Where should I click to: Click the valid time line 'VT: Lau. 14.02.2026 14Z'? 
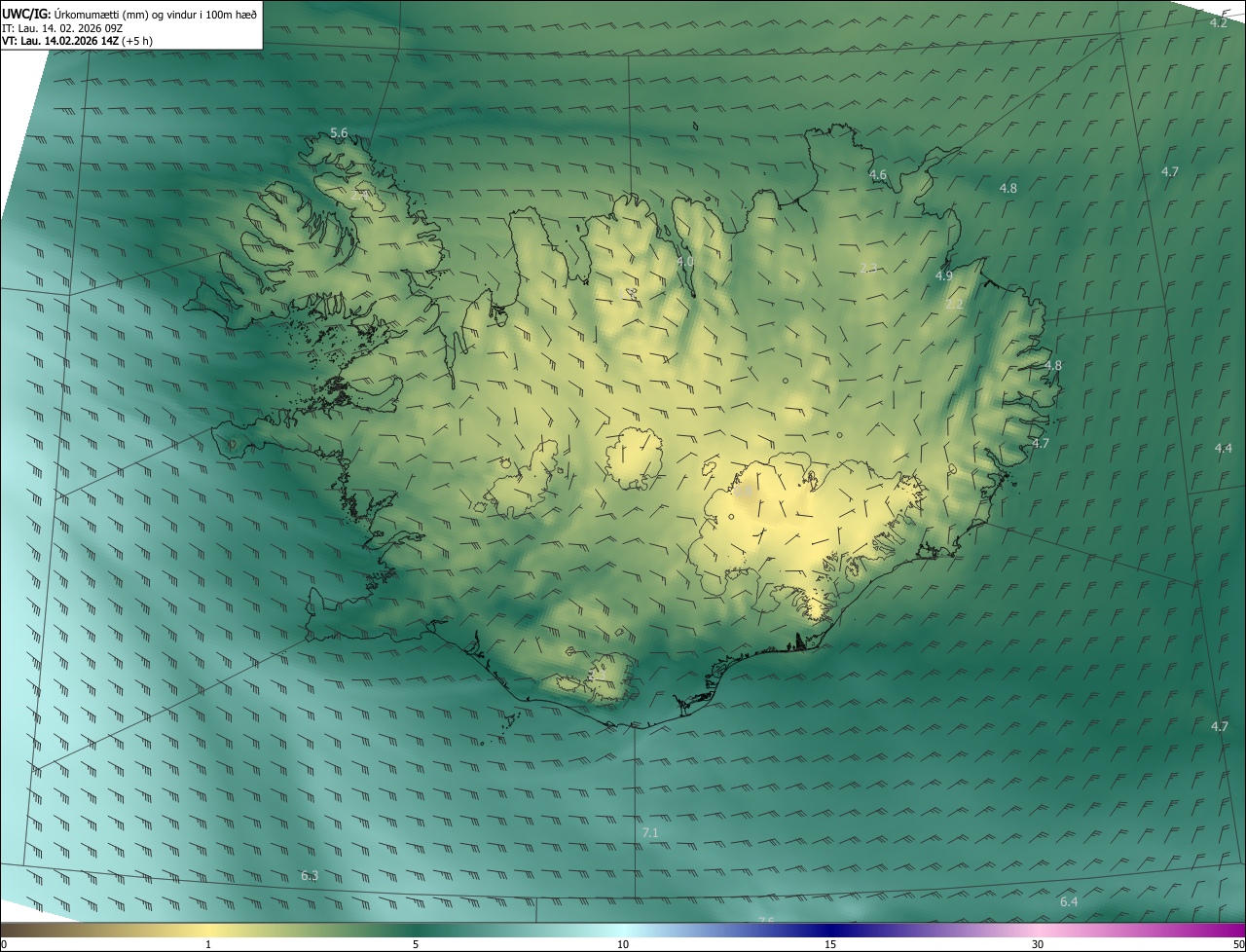[x=61, y=41]
